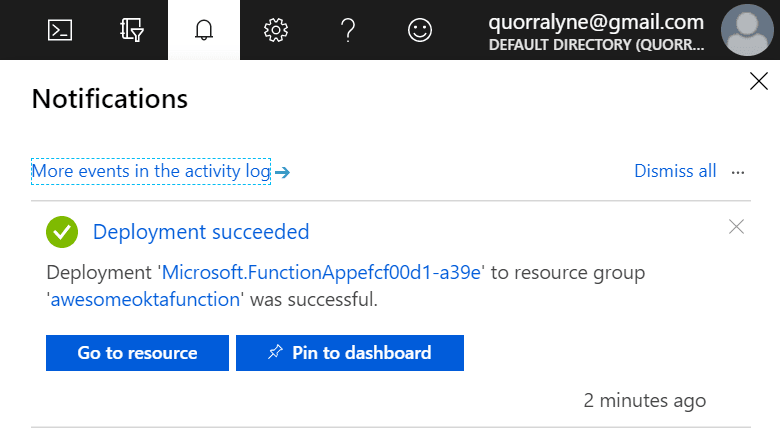
Task: Open the Microsoft.FunctionAppefcf00d1-a39e deployment link
Action: coord(322,272)
